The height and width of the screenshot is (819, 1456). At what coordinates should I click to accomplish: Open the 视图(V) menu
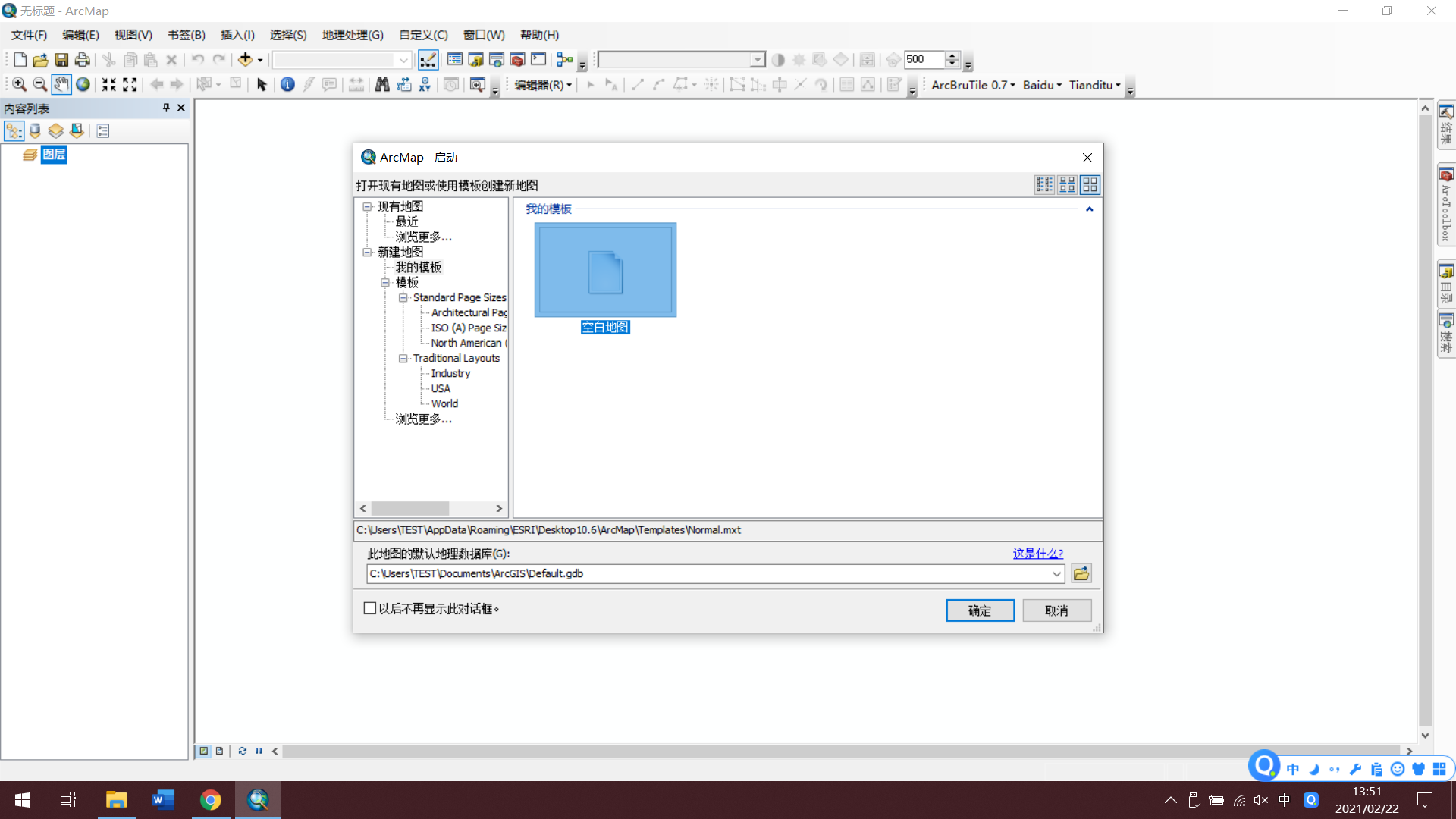click(133, 35)
